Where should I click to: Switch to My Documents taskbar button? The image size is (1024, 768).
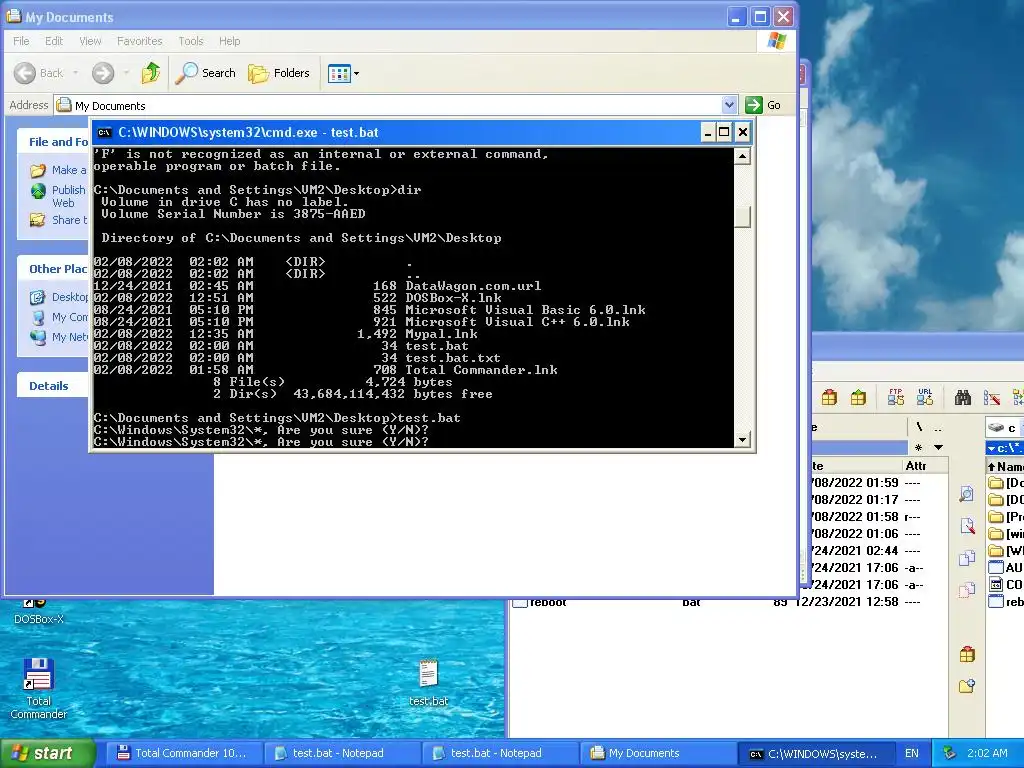[x=657, y=753]
